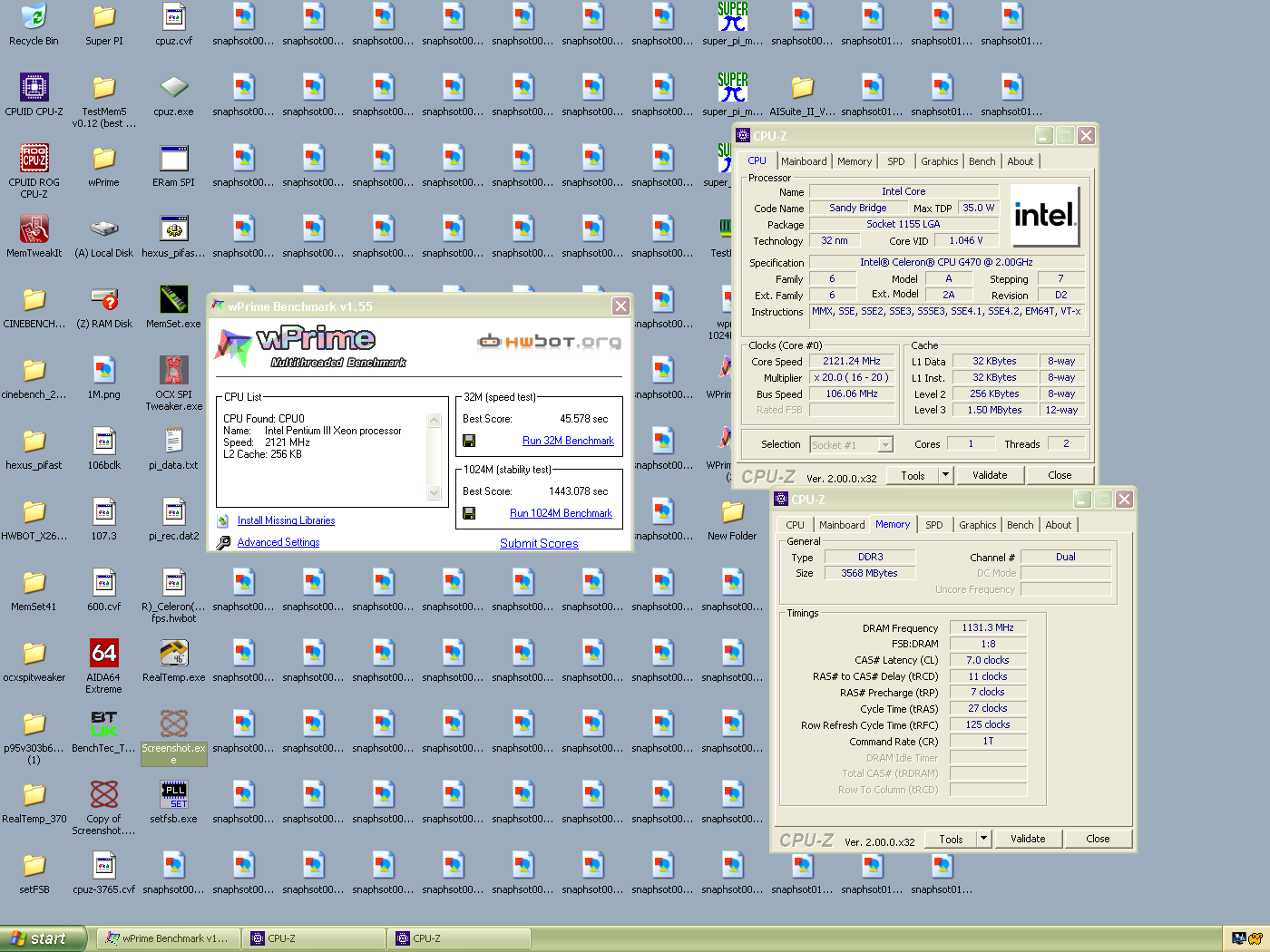Switch to first CPU-Z taskbar button
Viewport: 1270px width, 952px height.
click(314, 938)
